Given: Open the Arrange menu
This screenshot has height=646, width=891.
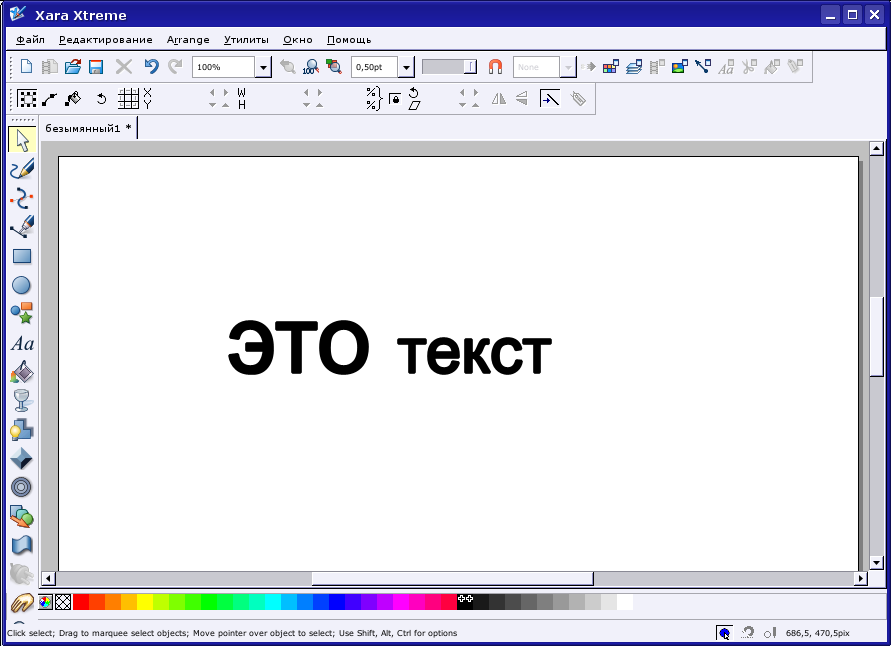Looking at the screenshot, I should (x=188, y=40).
